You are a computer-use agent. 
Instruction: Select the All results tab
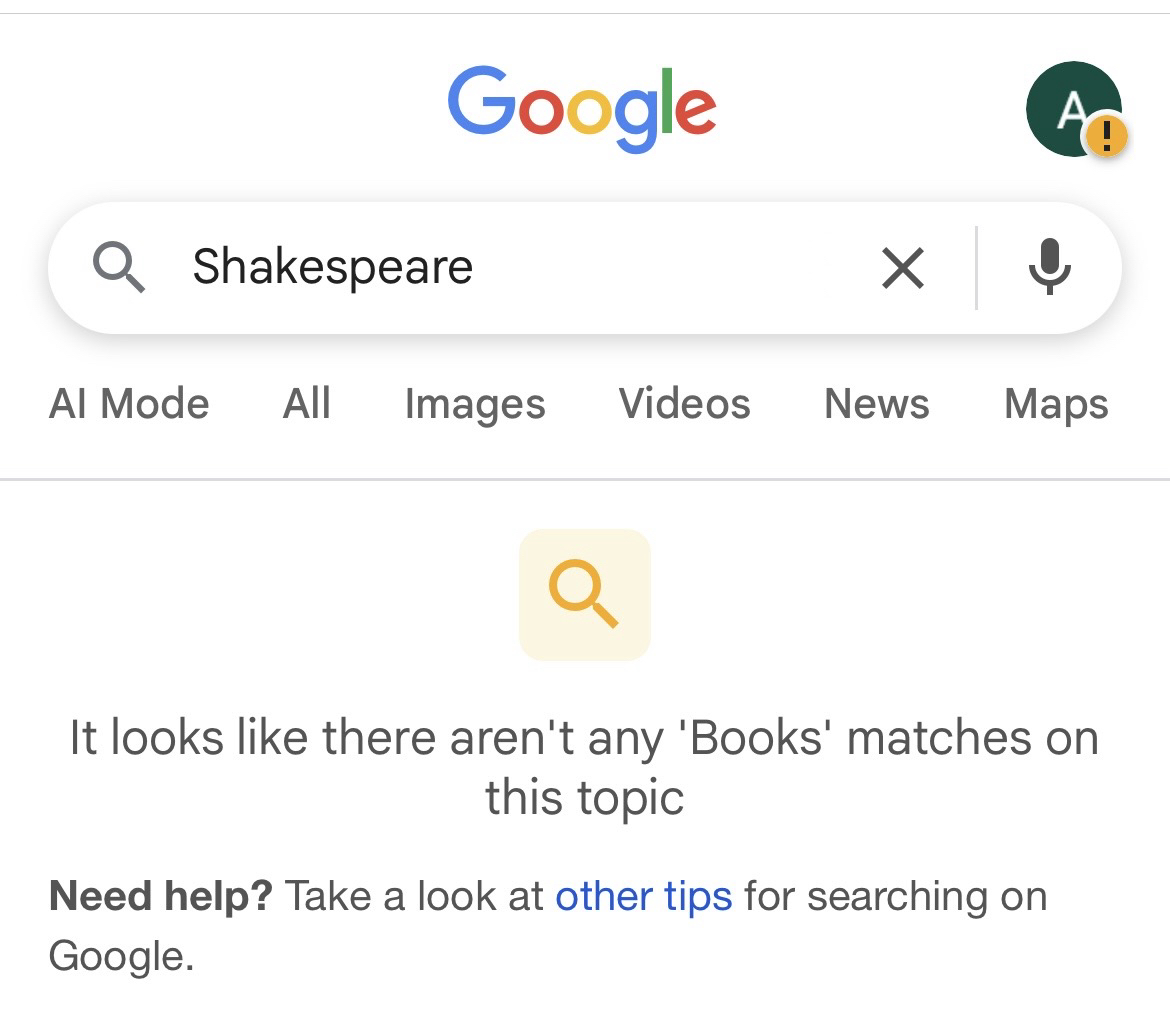point(306,404)
